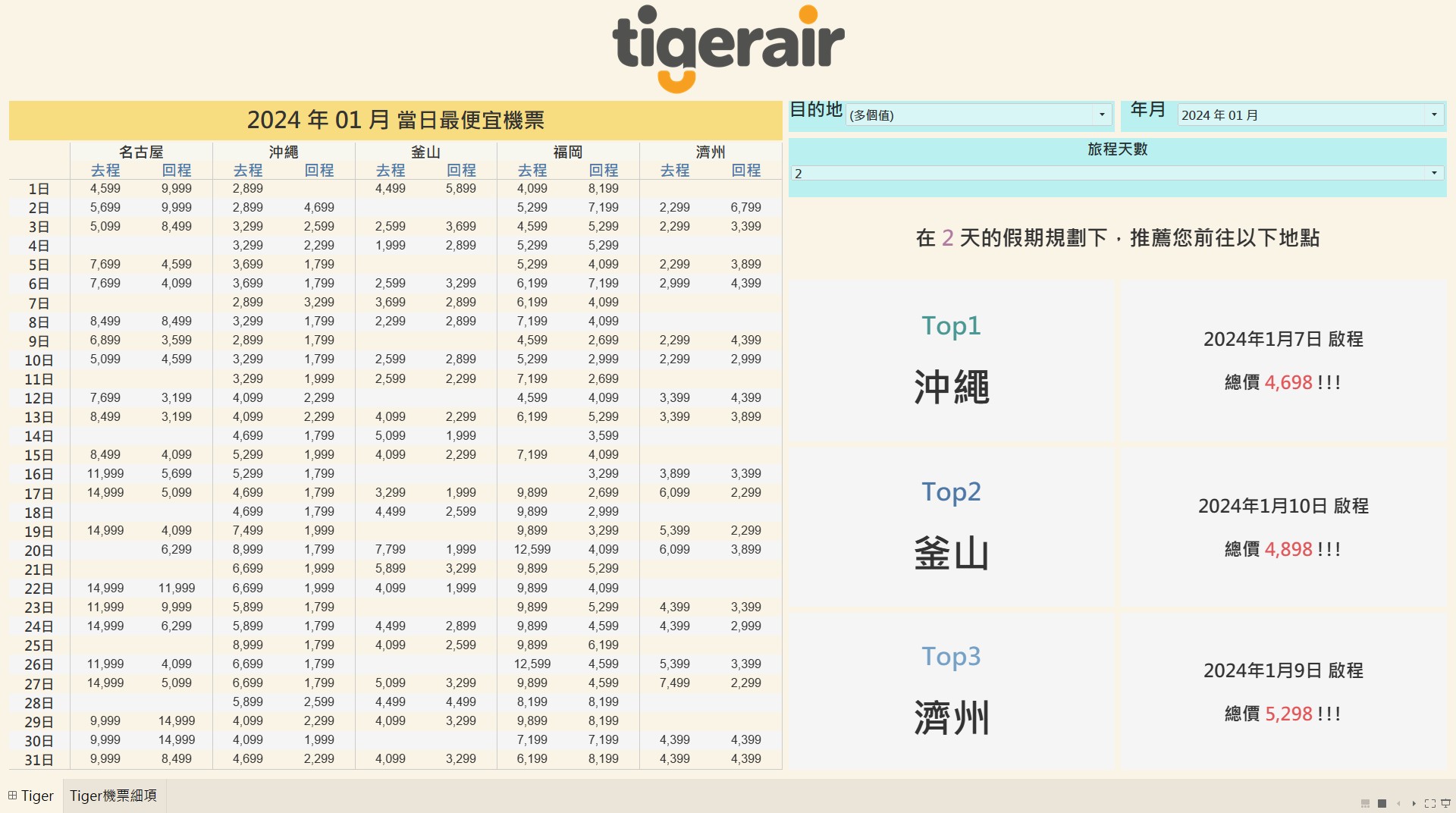Click 釜山 去程 price 1,999 on 4日
Image resolution: width=1456 pixels, height=813 pixels.
[x=391, y=246]
